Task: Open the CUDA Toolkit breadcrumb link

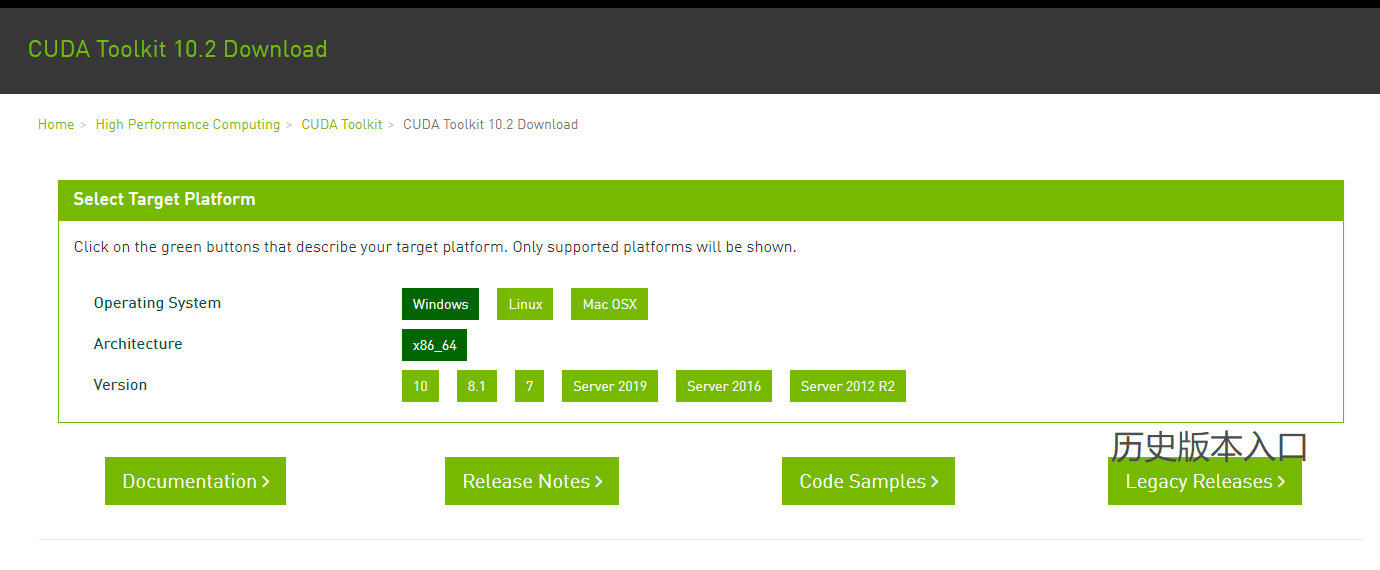Action: coord(342,125)
